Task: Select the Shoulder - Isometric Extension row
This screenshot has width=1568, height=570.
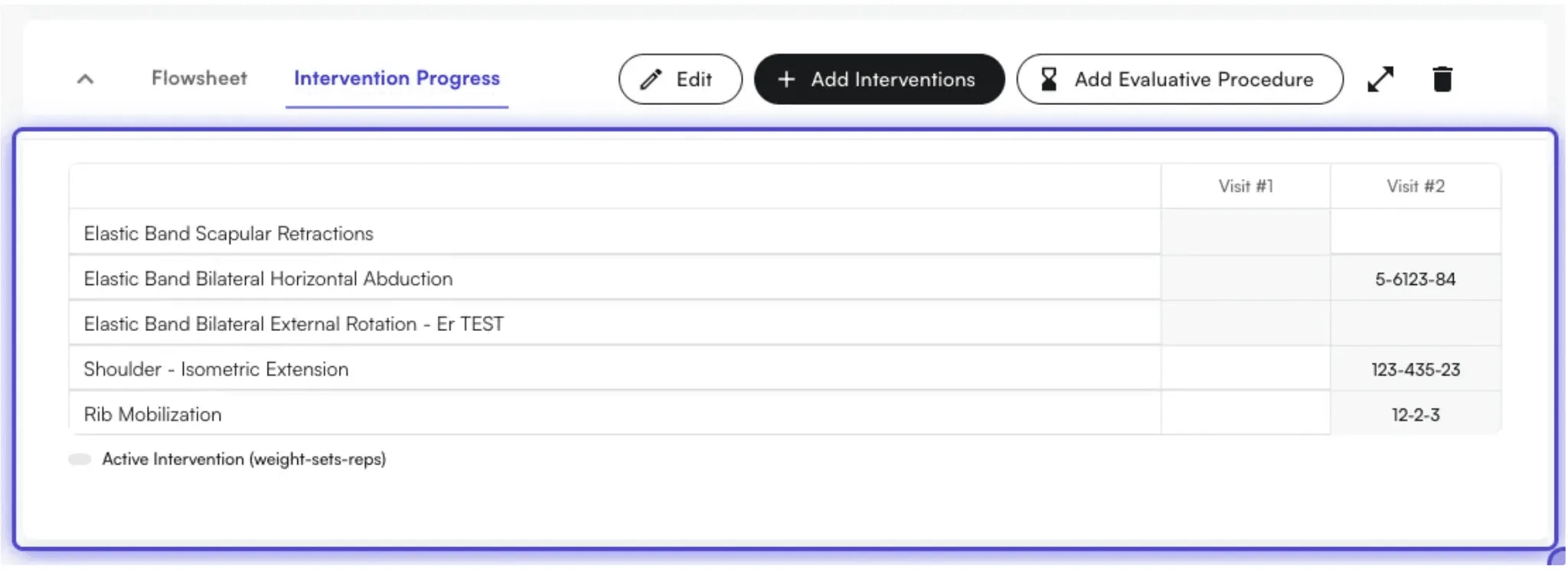Action: pyautogui.click(x=216, y=369)
